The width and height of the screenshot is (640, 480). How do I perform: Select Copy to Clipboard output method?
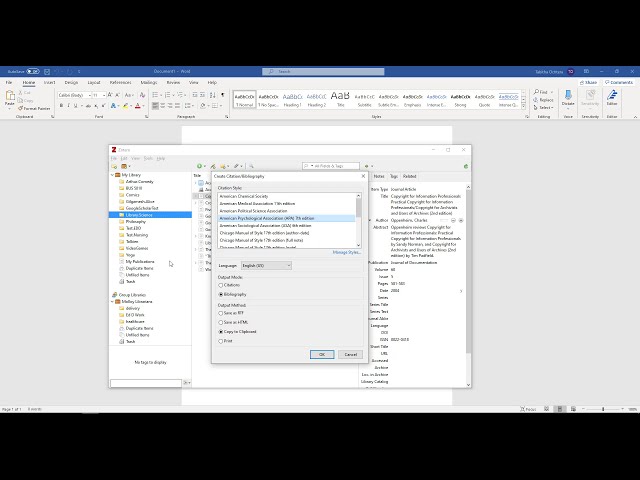point(221,332)
